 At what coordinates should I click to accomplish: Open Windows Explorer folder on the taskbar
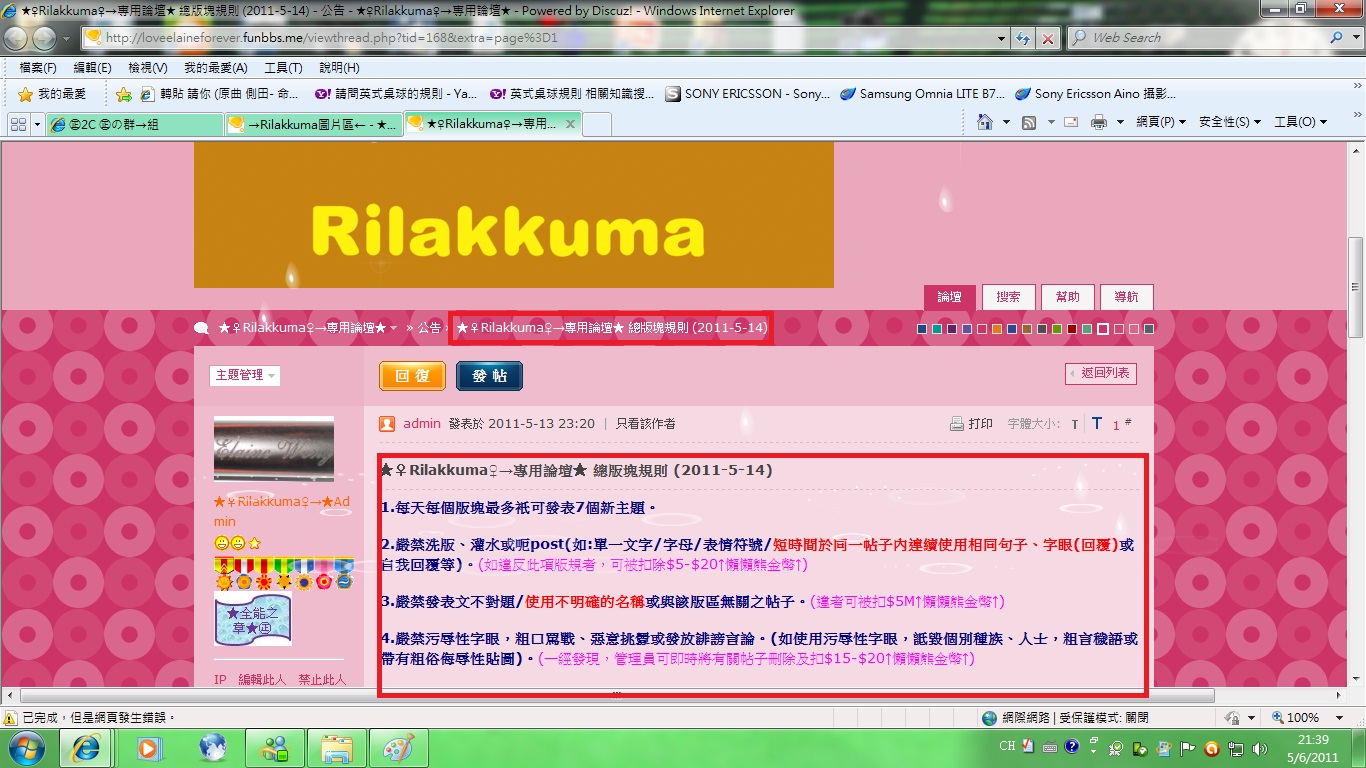[x=336, y=747]
